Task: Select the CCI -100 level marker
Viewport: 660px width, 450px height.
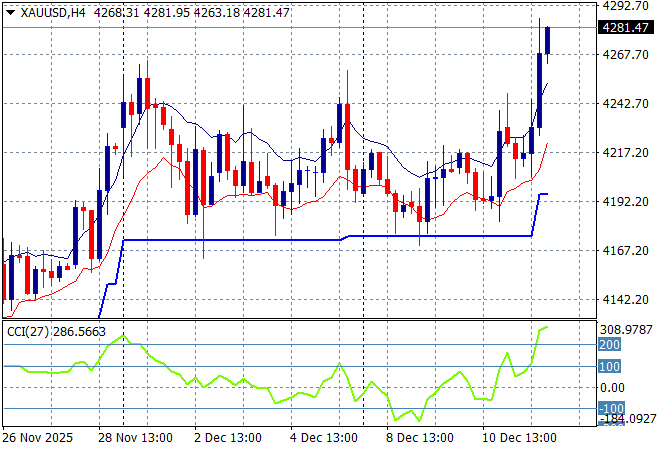Action: click(x=611, y=409)
